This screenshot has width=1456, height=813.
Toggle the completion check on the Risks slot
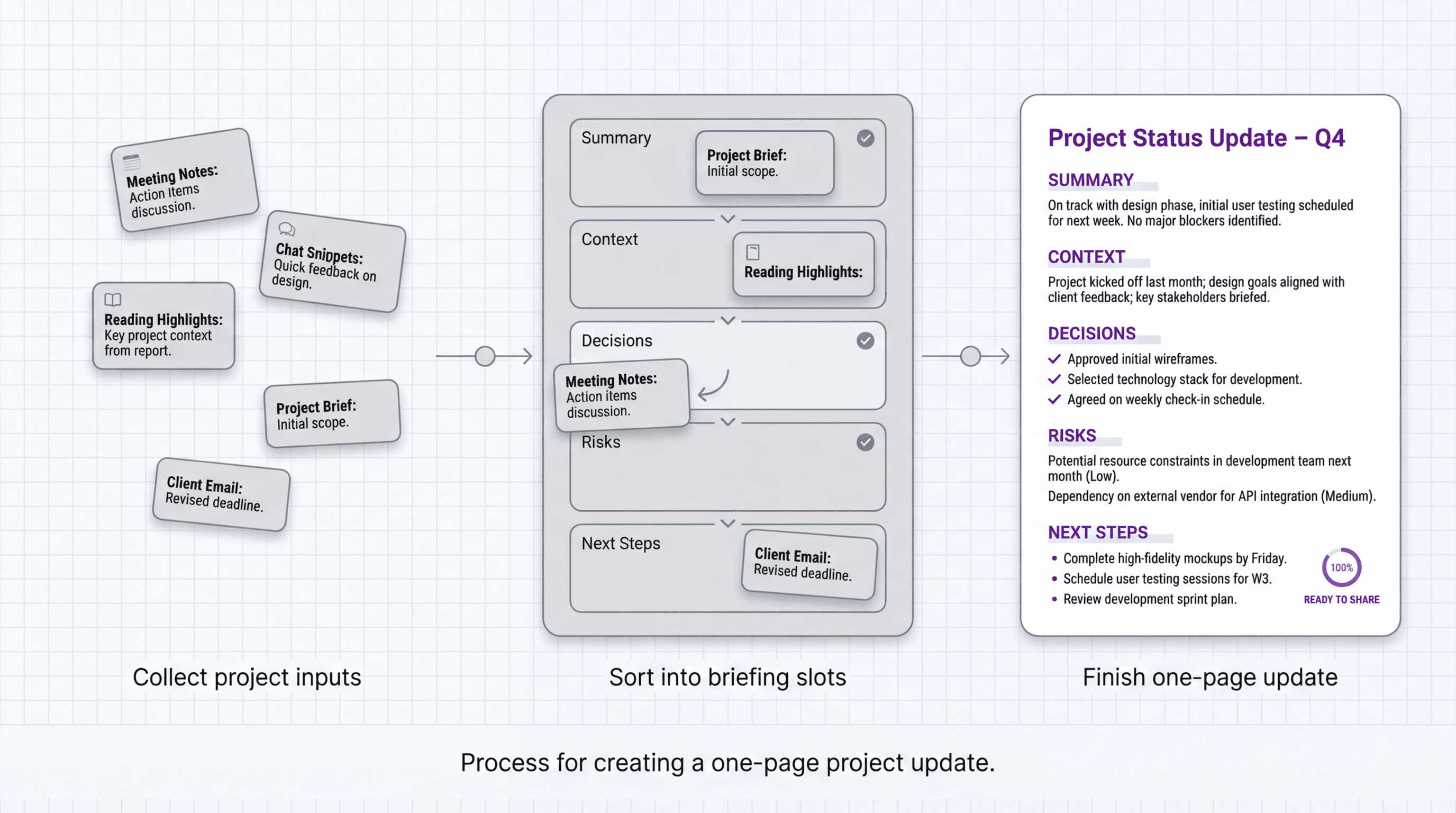click(865, 442)
